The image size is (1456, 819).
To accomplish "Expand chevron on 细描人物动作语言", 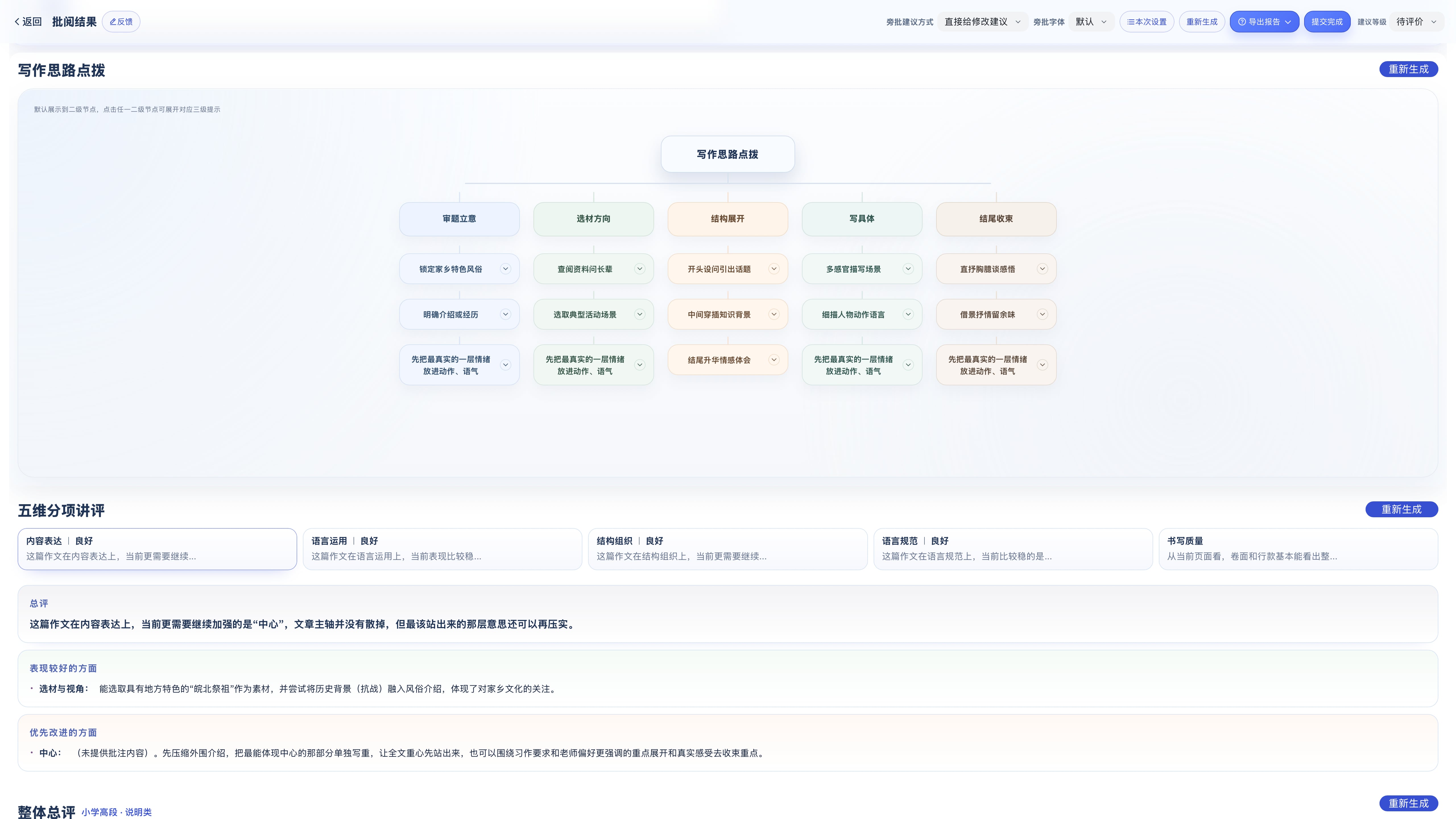I will point(908,314).
